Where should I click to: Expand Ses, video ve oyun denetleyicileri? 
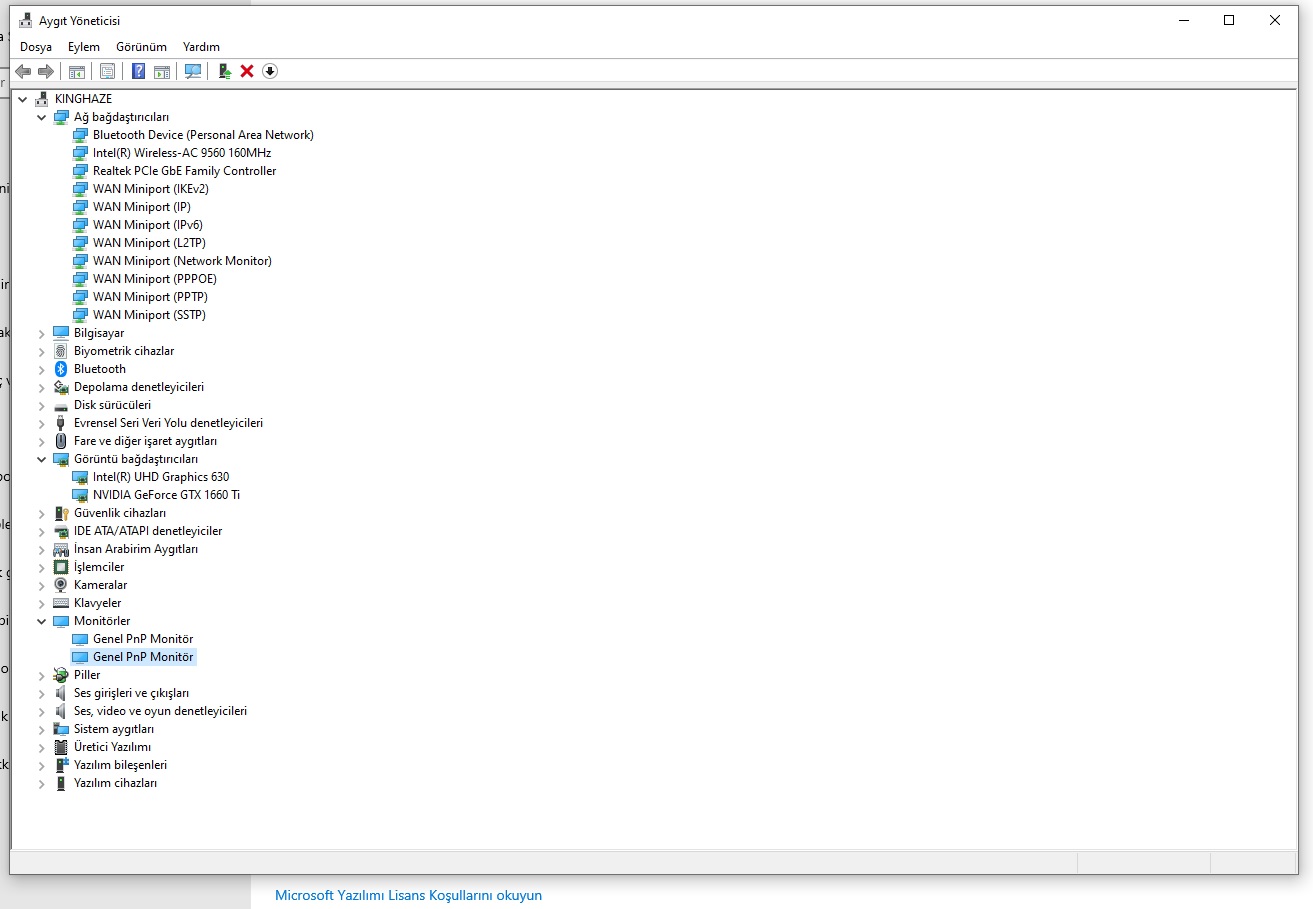coord(41,711)
